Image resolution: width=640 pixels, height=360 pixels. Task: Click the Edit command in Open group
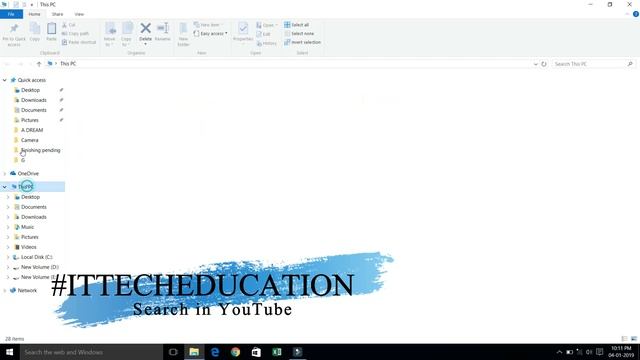click(263, 34)
